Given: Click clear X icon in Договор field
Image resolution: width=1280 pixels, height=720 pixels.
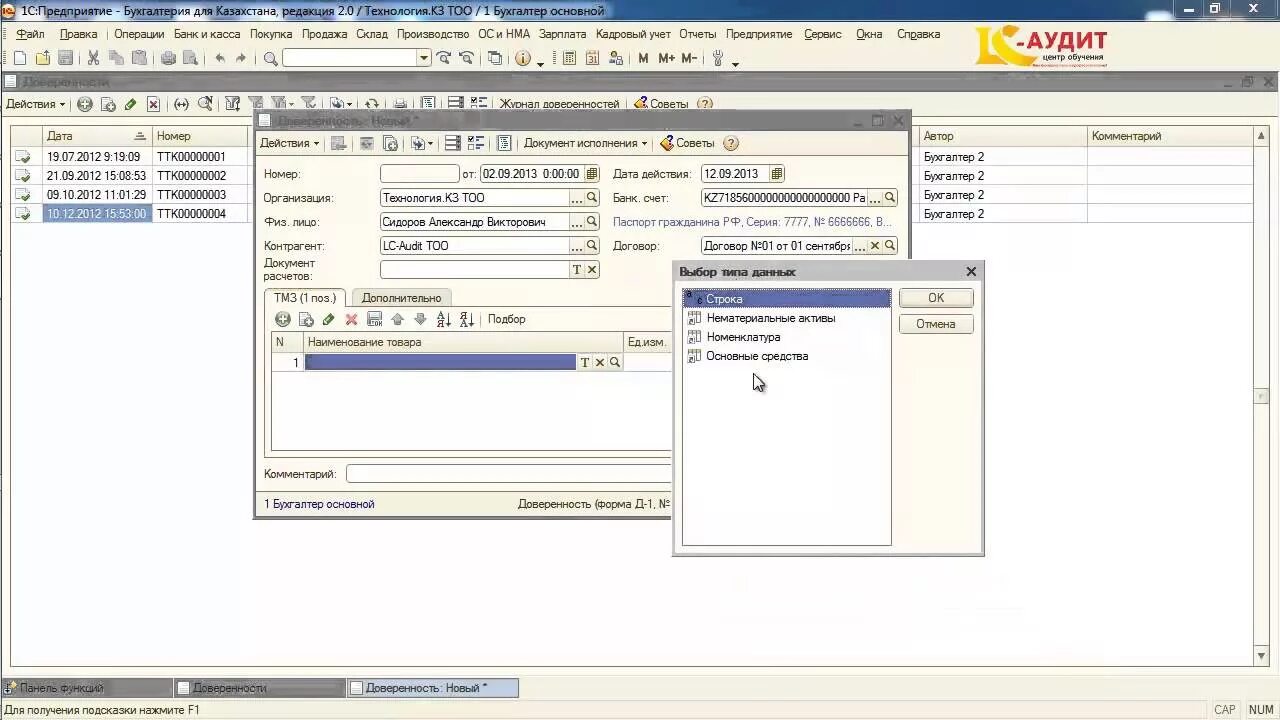Looking at the screenshot, I should coord(875,246).
